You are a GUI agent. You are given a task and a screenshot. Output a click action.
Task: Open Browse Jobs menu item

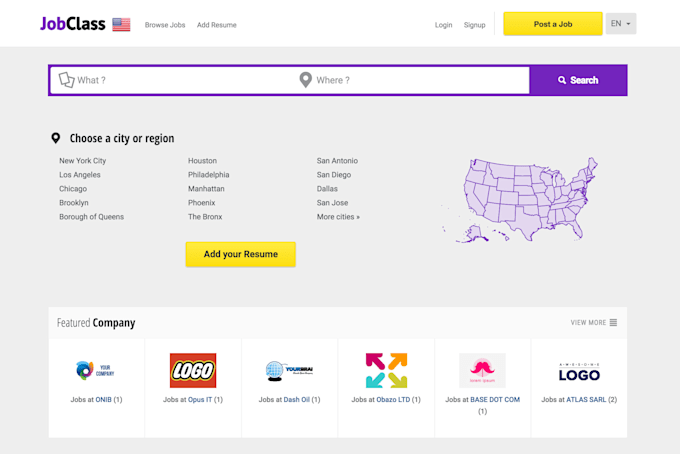(165, 25)
